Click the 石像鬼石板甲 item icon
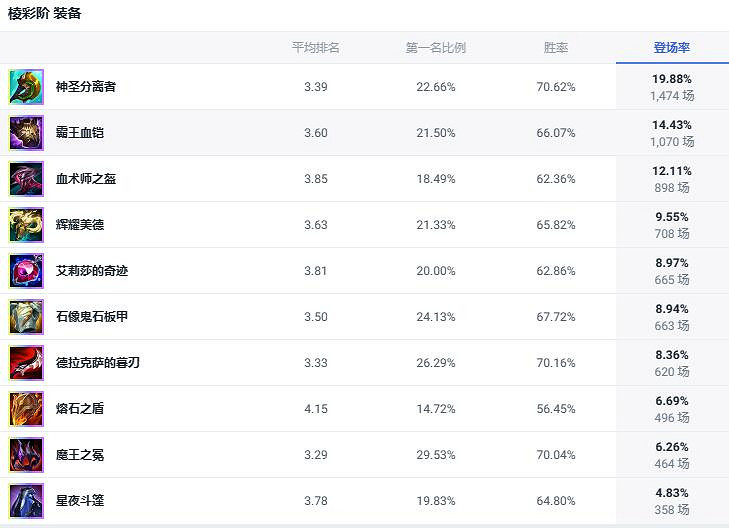 (26, 317)
